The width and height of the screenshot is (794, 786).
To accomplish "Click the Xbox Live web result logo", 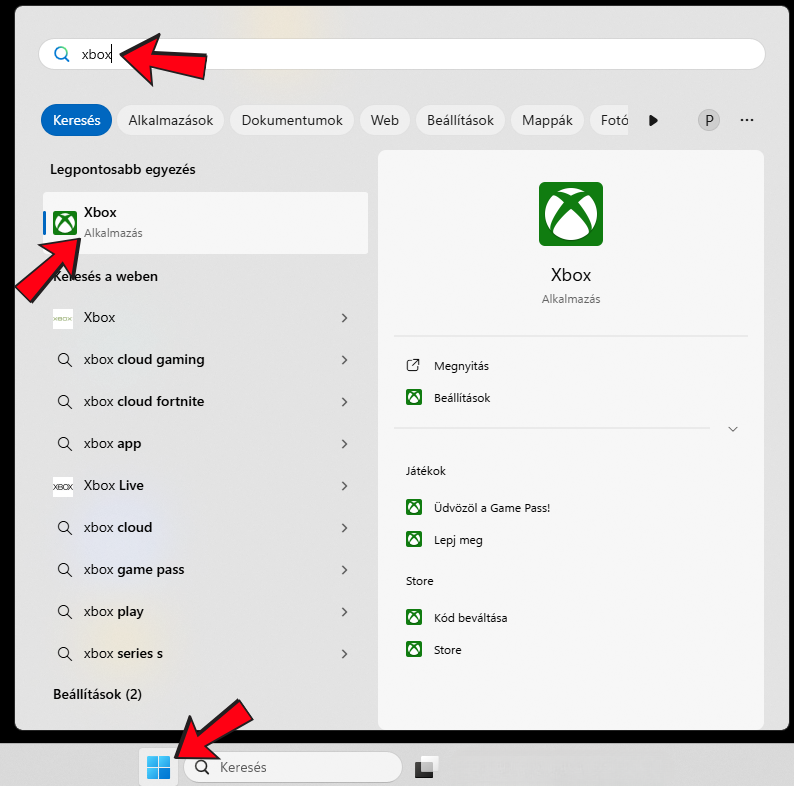I will (63, 486).
